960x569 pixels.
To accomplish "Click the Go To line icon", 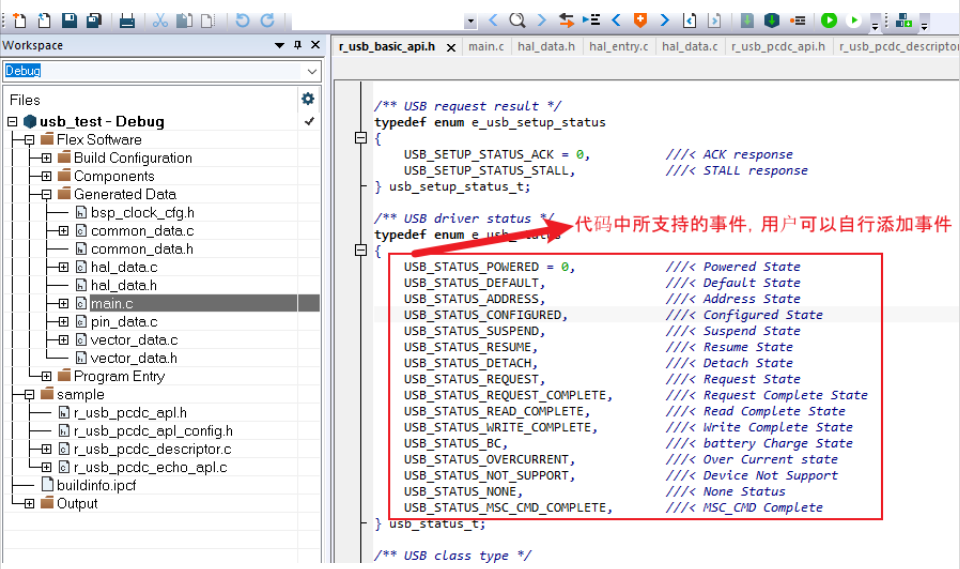I will [591, 21].
